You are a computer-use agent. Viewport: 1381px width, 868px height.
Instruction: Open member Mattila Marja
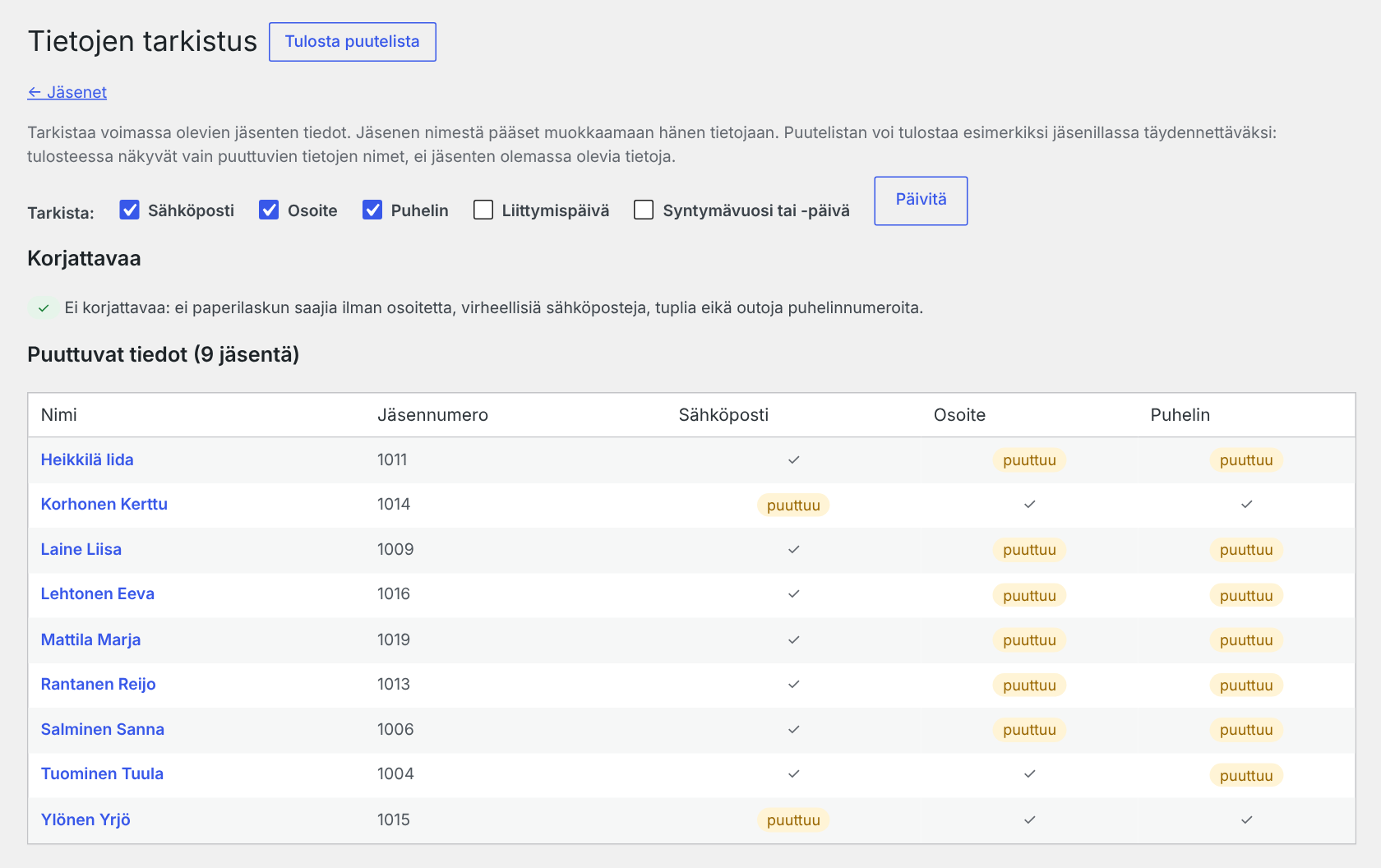tap(90, 639)
